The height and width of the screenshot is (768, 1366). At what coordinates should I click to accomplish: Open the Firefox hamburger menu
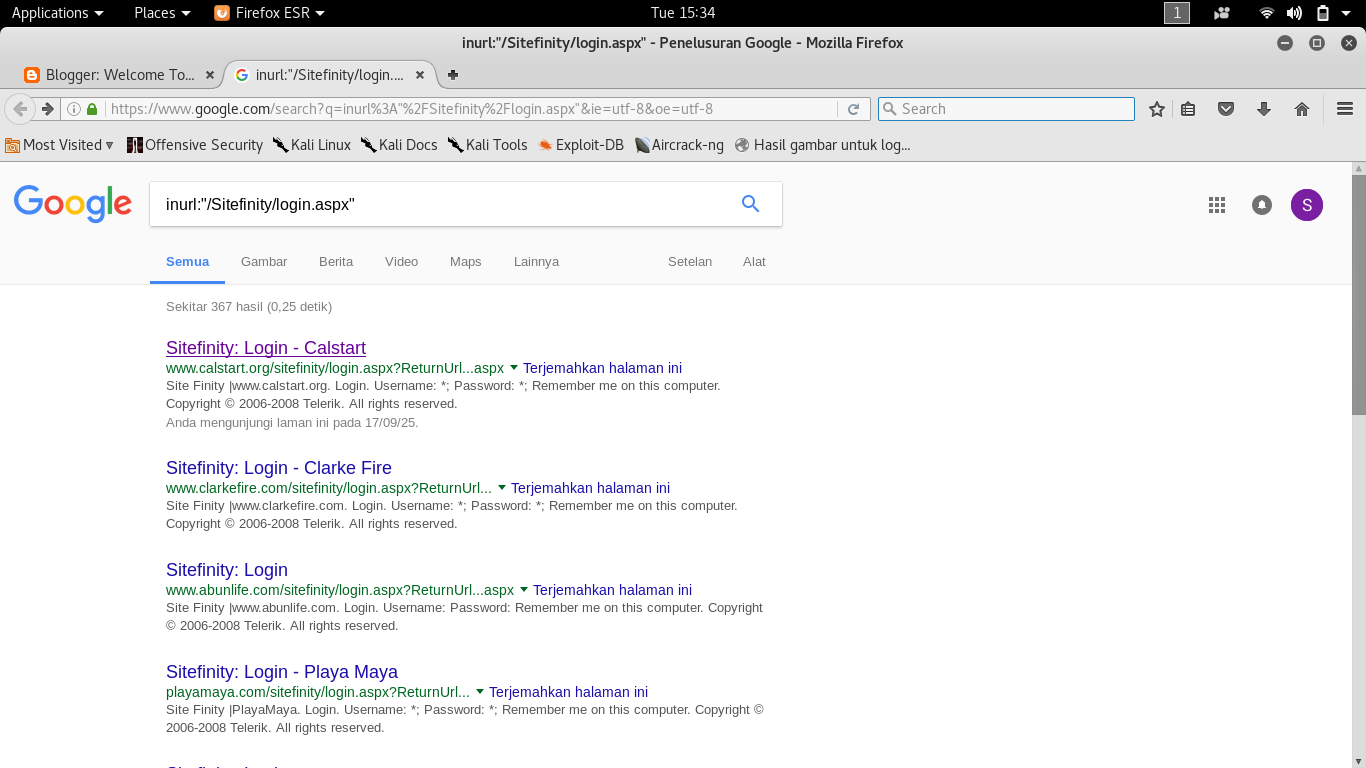1345,109
